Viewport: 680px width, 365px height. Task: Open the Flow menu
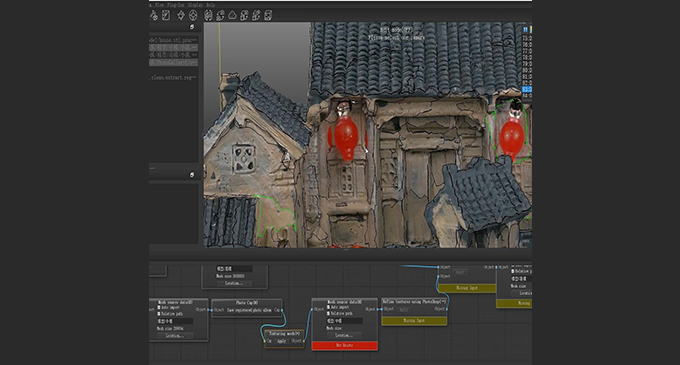coord(159,5)
